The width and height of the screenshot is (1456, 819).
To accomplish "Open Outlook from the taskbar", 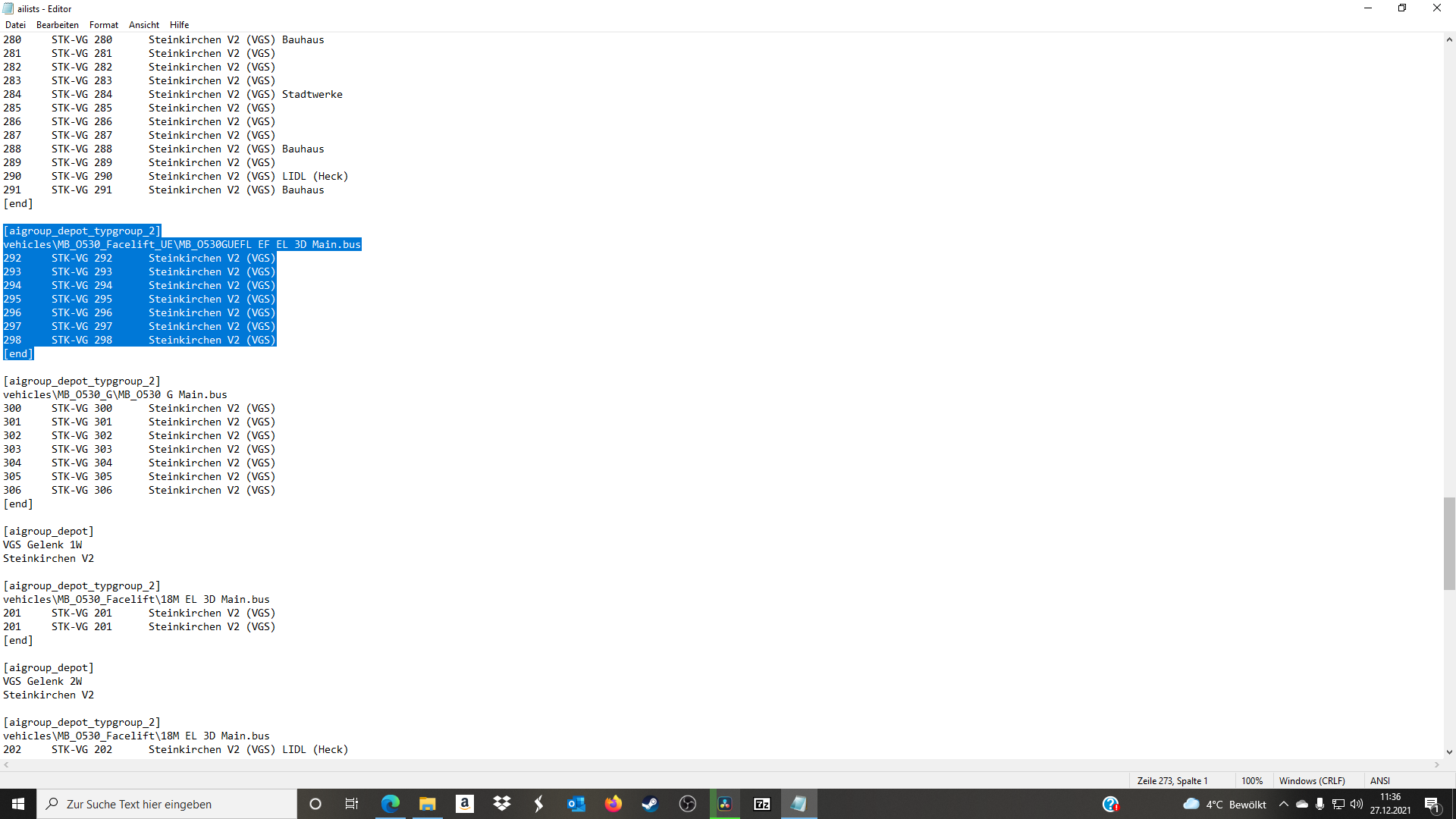I will (576, 804).
